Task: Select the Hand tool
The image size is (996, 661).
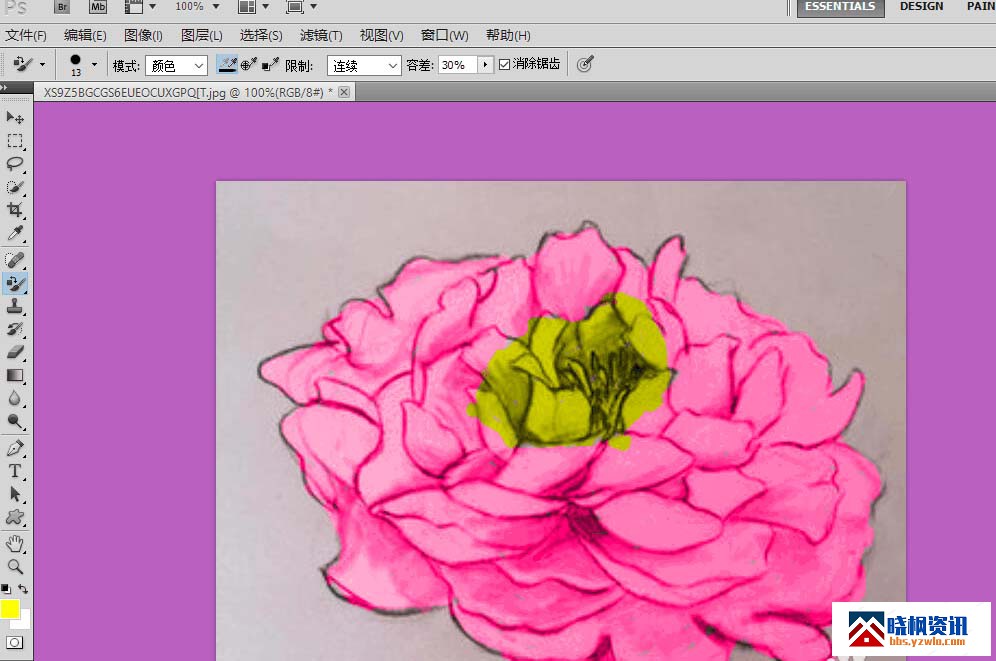Action: 15,544
